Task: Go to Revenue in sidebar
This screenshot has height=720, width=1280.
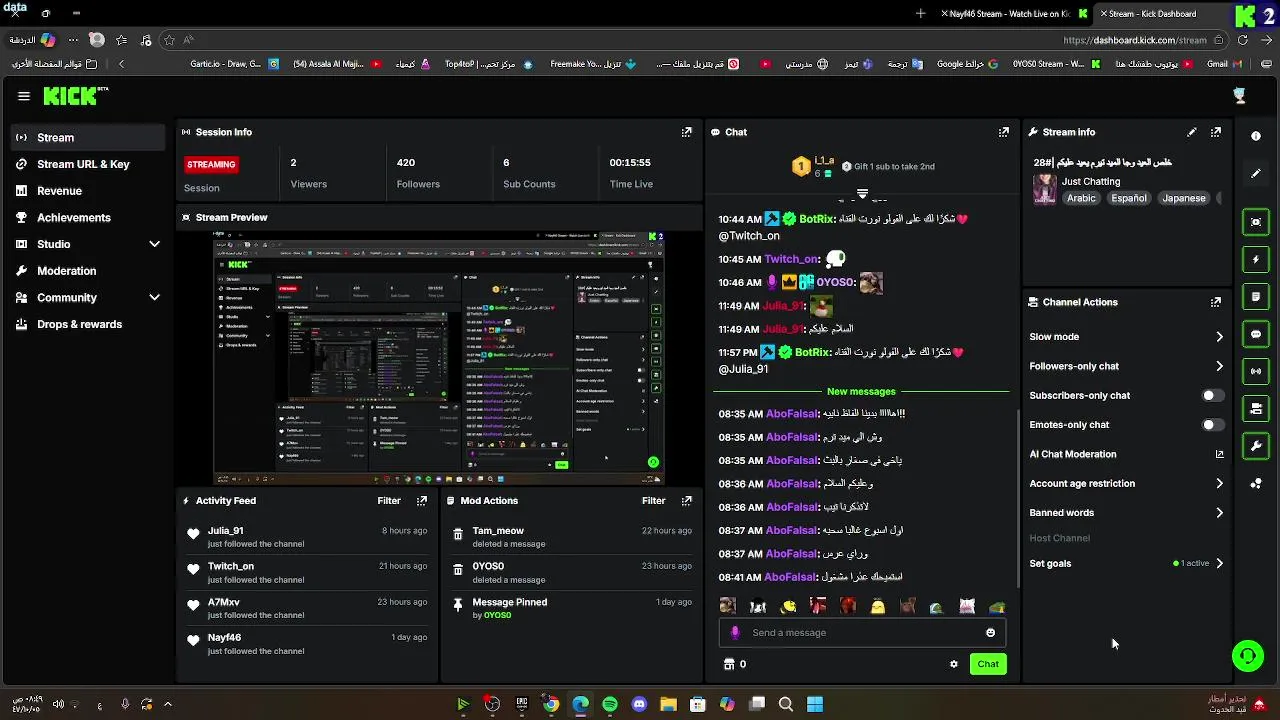Action: 88,191
